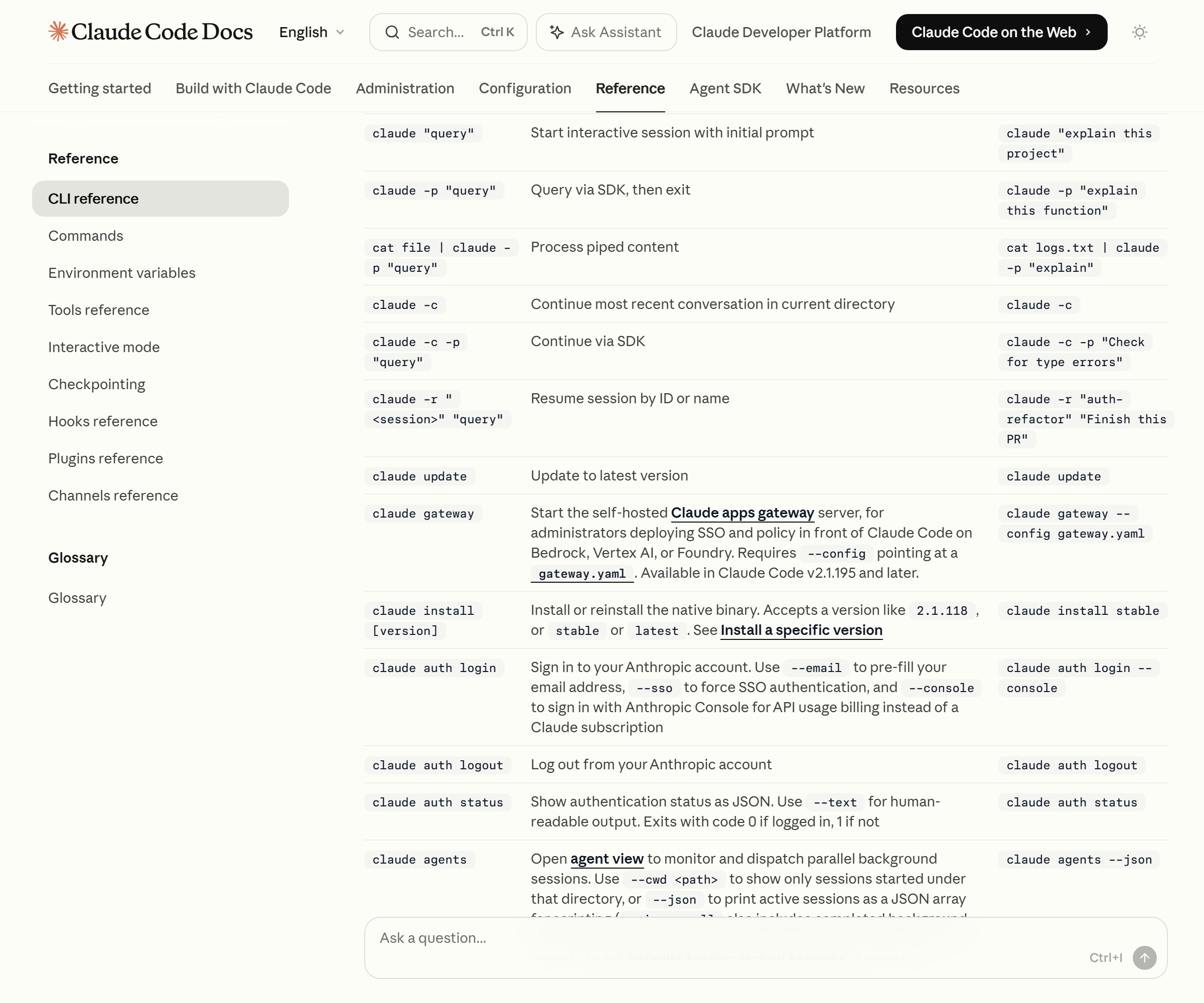Click the cat logs.txt | claude example
1204x1003 pixels.
tap(1083, 257)
